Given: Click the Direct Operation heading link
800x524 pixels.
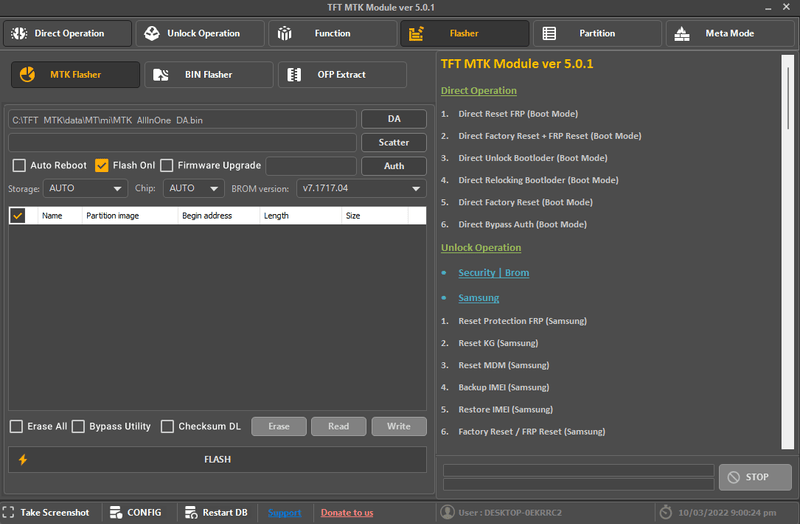Looking at the screenshot, I should 479,90.
